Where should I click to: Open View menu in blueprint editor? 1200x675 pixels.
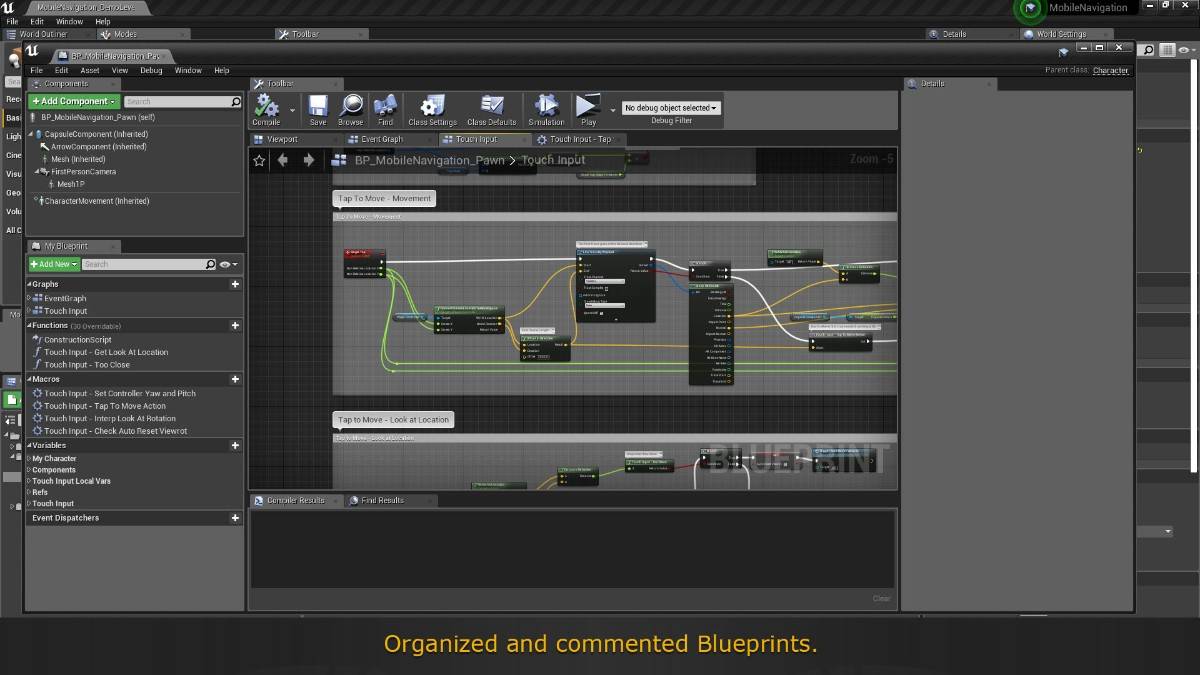click(x=120, y=70)
